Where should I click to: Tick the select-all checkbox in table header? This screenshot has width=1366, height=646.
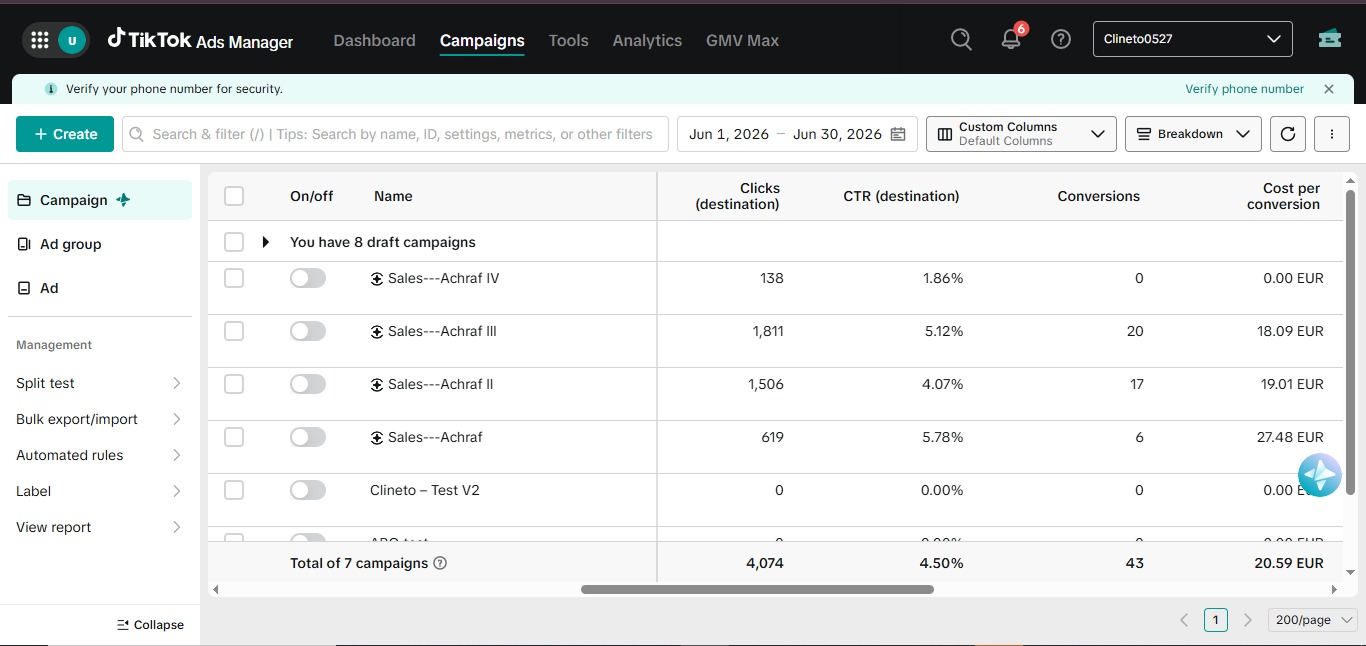point(234,196)
